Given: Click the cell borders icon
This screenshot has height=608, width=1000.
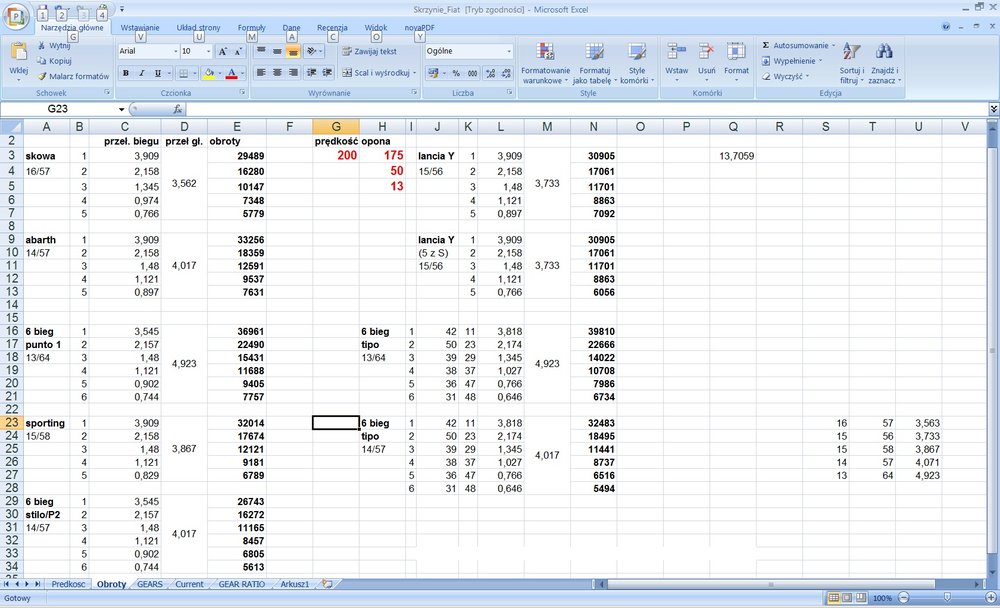Looking at the screenshot, I should click(184, 73).
